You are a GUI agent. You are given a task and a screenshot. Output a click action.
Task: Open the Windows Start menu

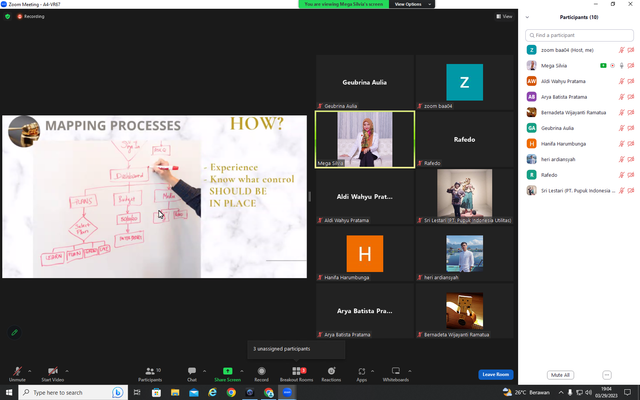tap(9, 392)
